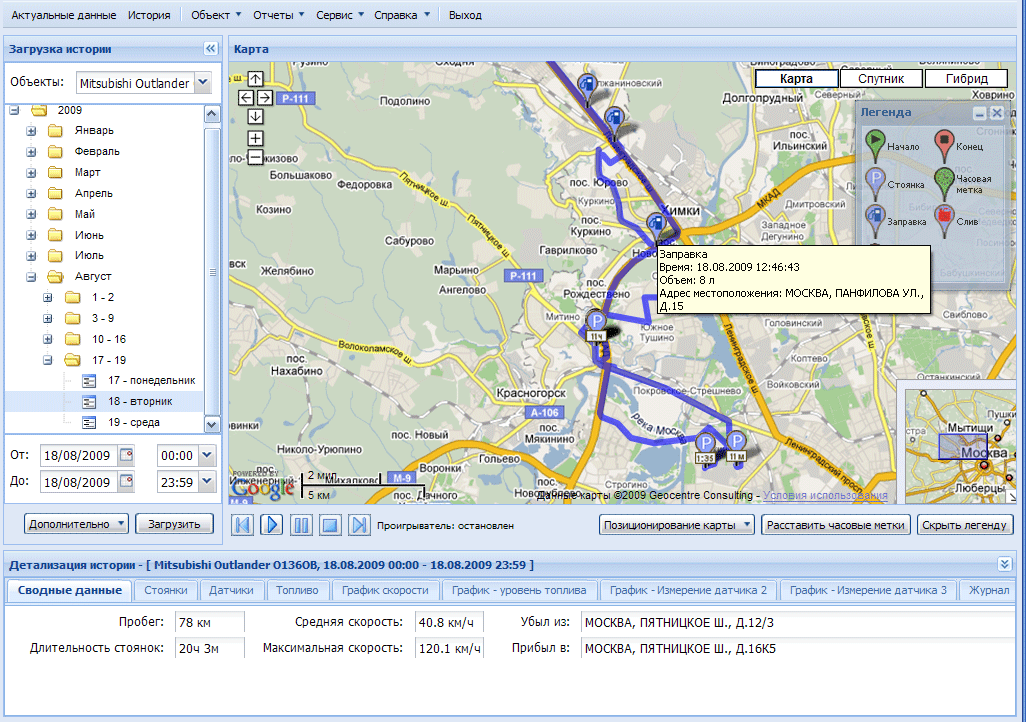Switch map view to Гибрид

click(x=965, y=79)
